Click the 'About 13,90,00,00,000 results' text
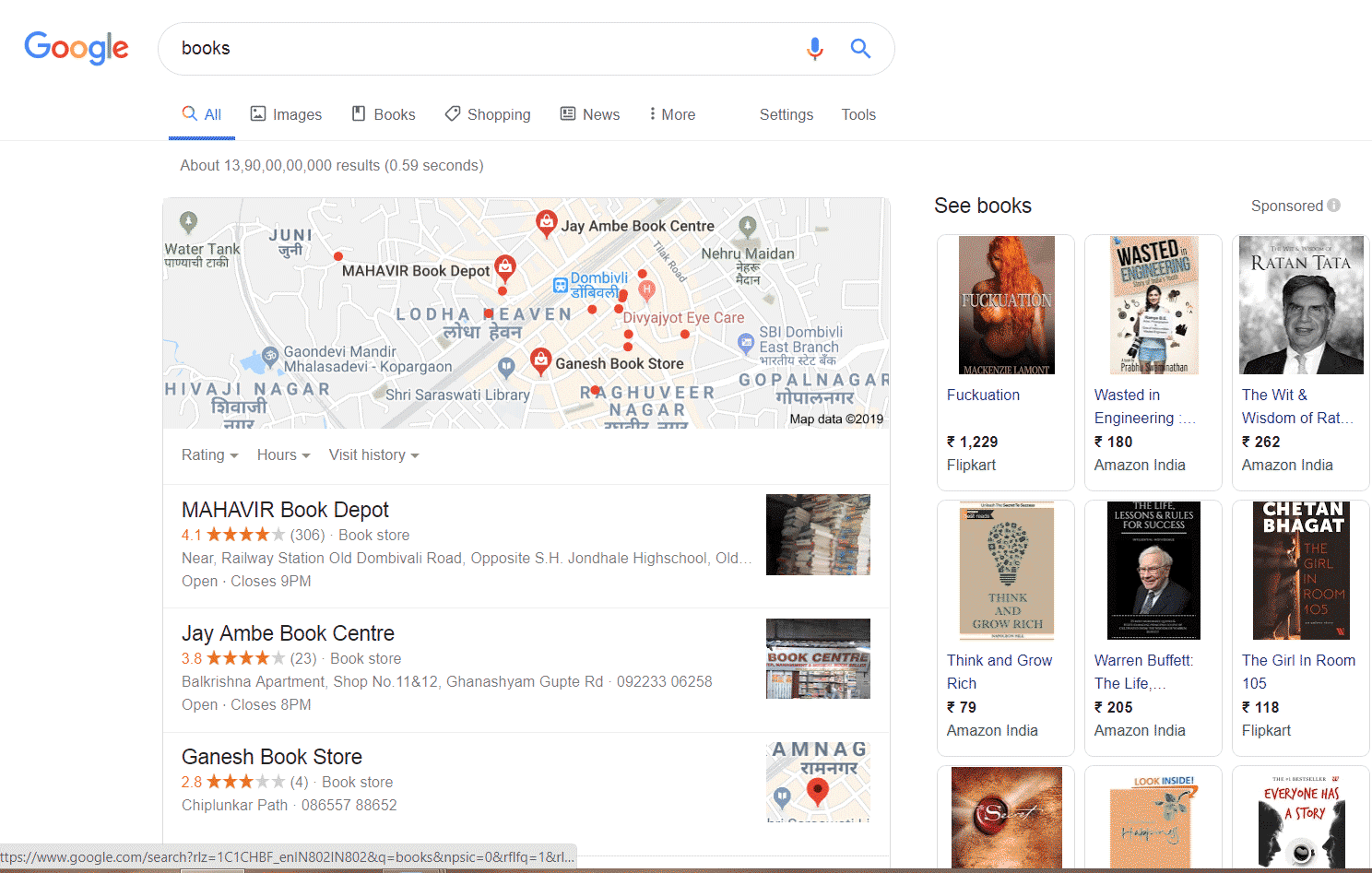 click(x=332, y=165)
